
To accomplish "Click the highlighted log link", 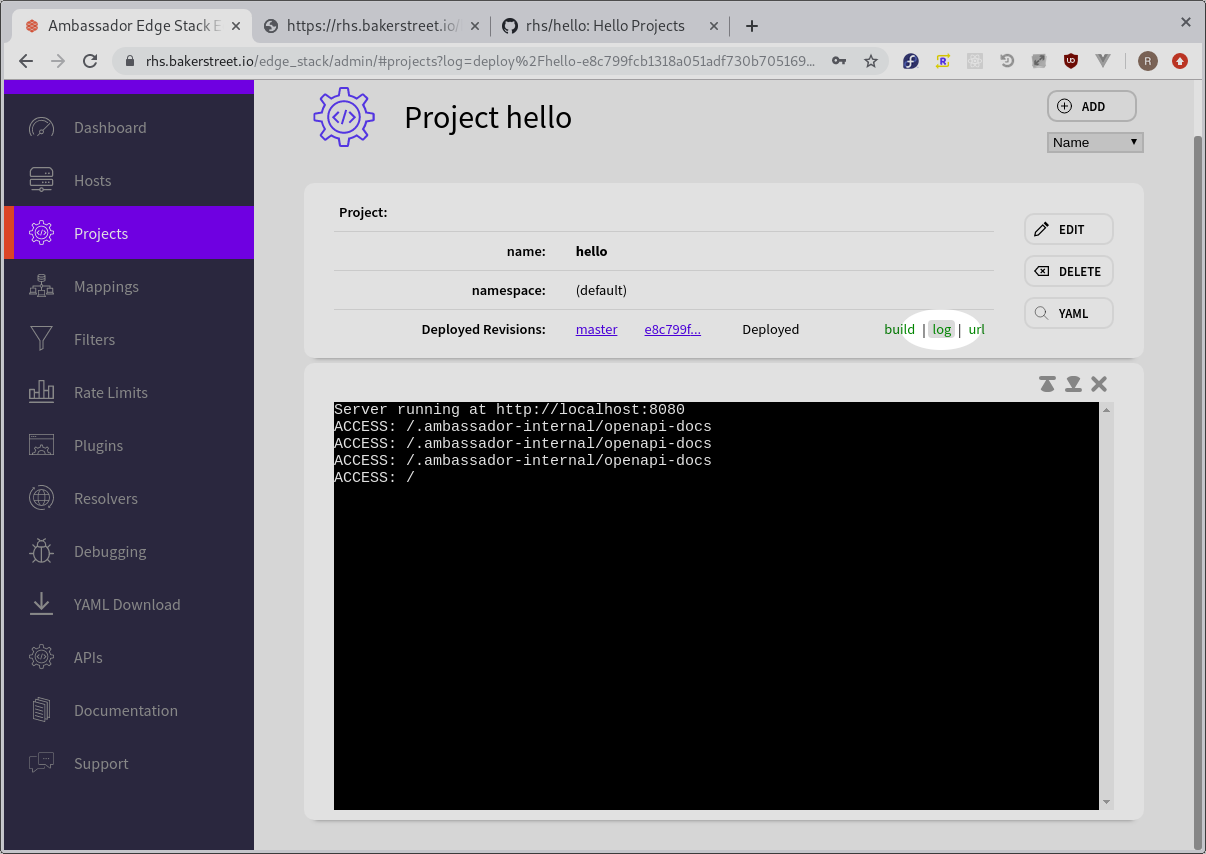I will tap(942, 329).
